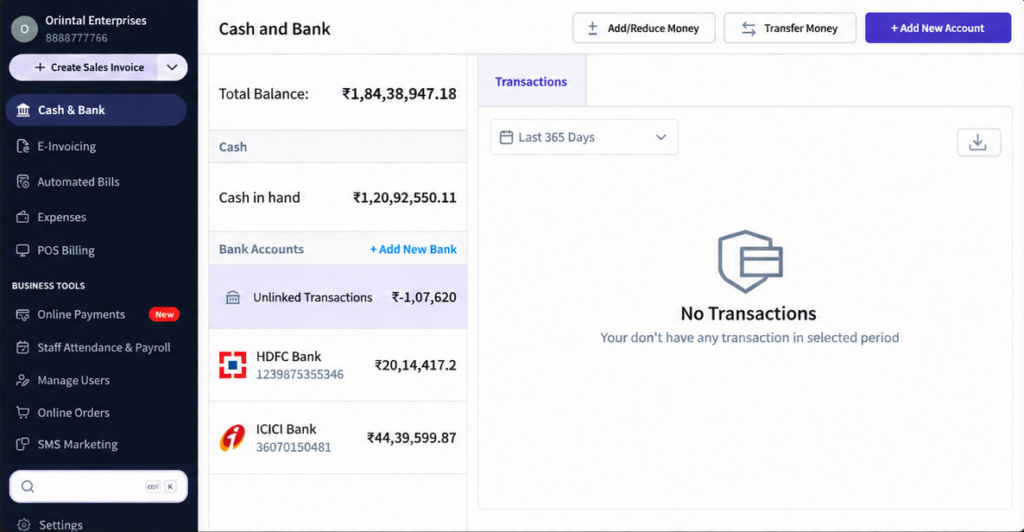Click the Add New Bank link
Image resolution: width=1024 pixels, height=532 pixels.
(413, 249)
